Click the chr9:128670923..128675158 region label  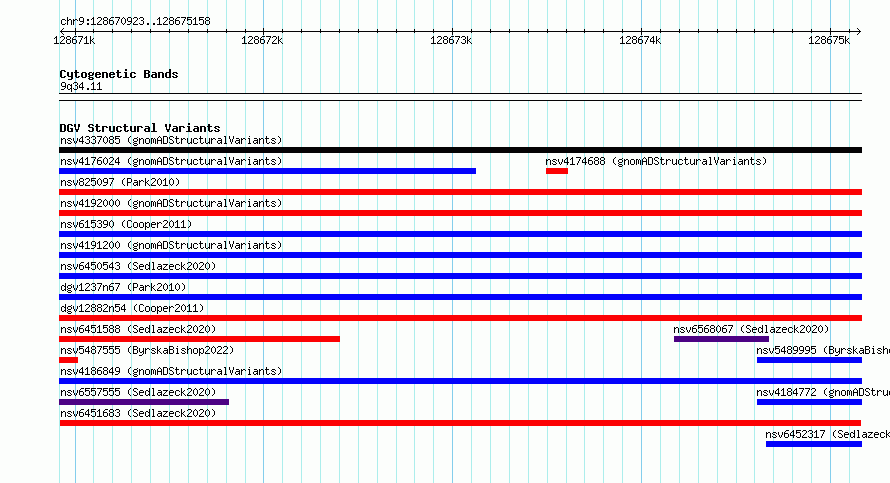click(135, 21)
